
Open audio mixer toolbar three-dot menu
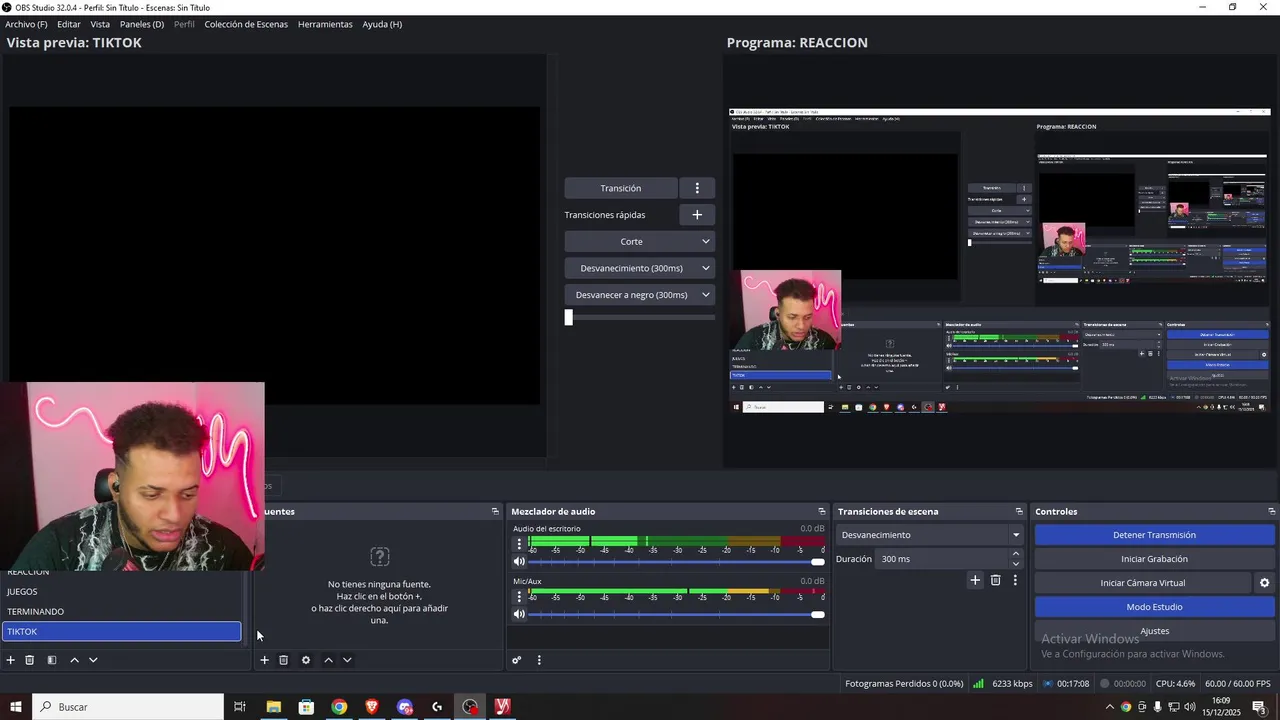tap(539, 660)
